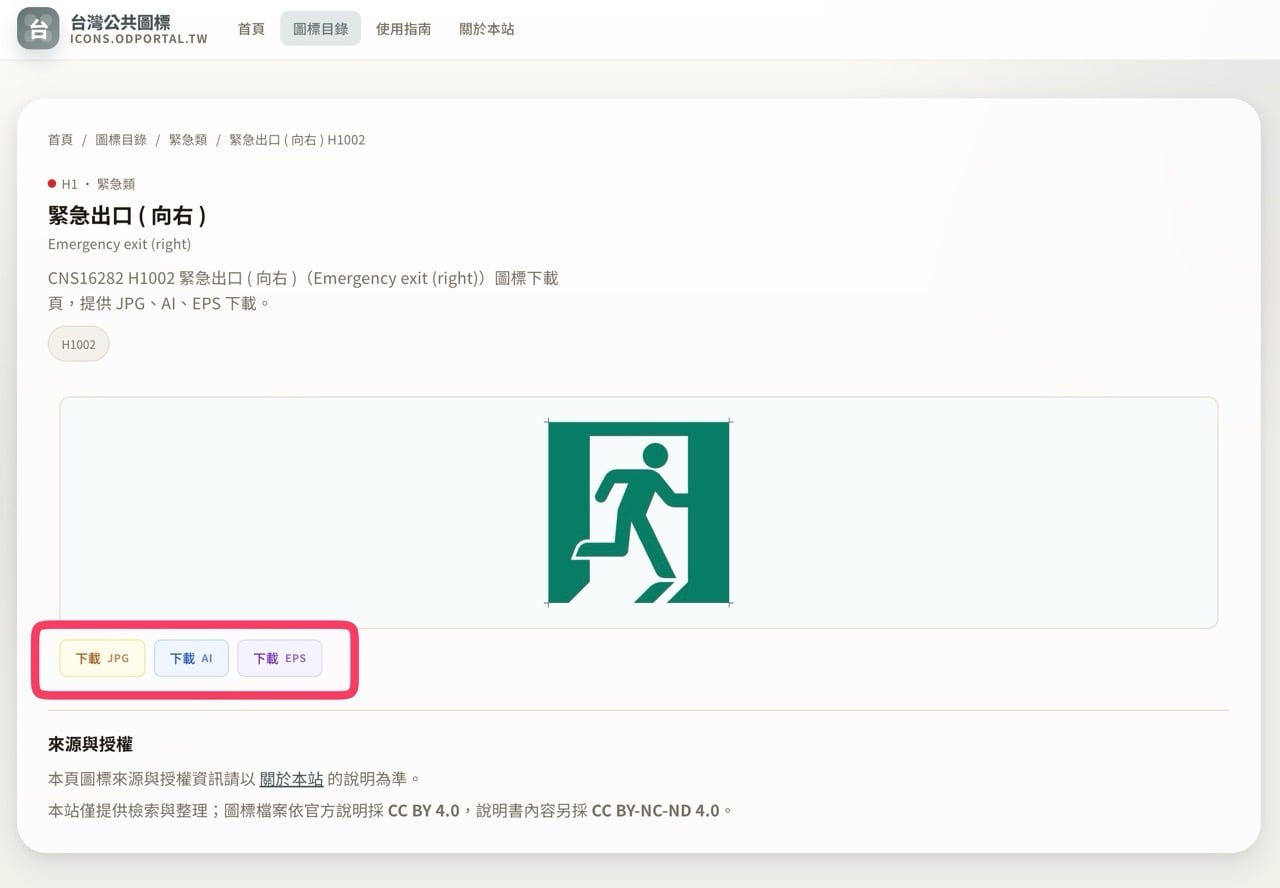This screenshot has height=888, width=1280.
Task: Click the 下載 EPS download button
Action: 279,658
